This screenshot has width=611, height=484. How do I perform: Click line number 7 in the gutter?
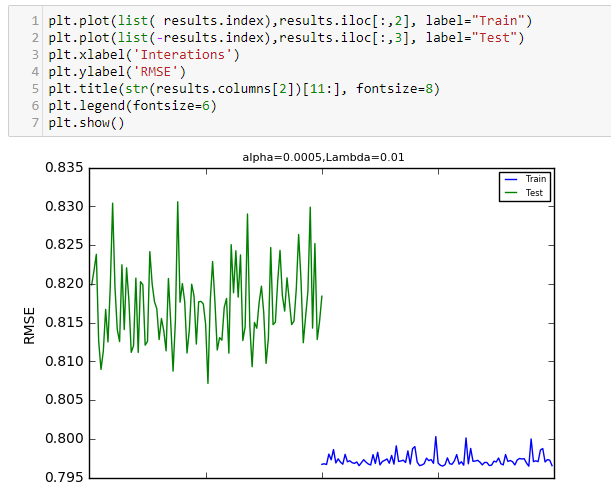point(35,123)
